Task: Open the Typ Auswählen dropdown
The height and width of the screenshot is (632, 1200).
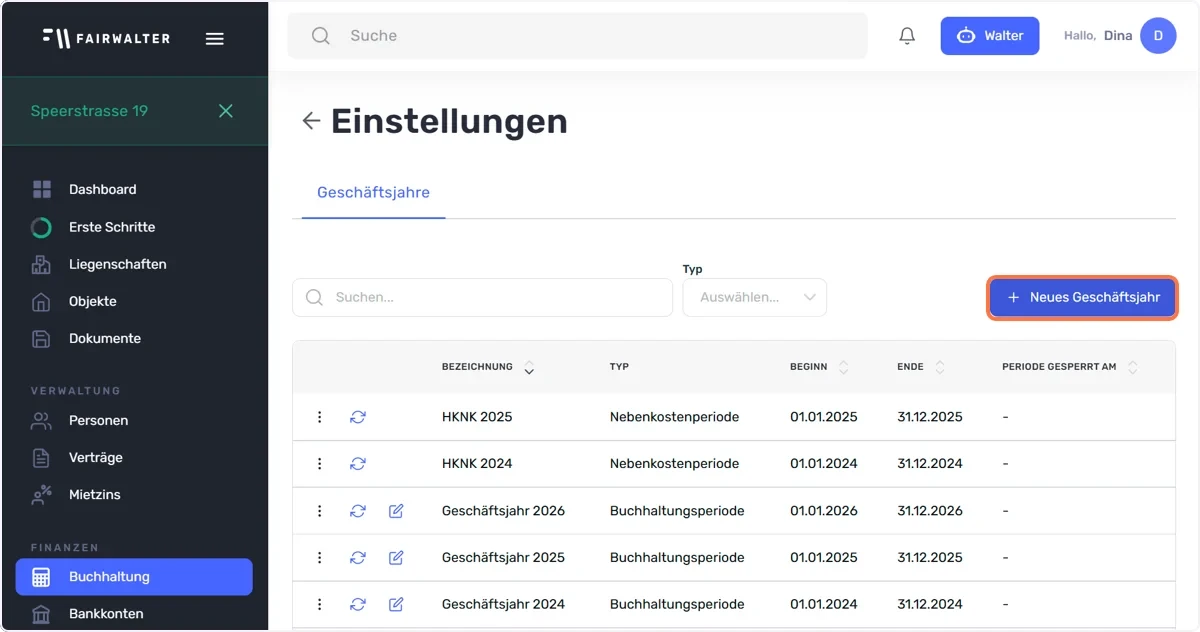Action: [x=755, y=297]
